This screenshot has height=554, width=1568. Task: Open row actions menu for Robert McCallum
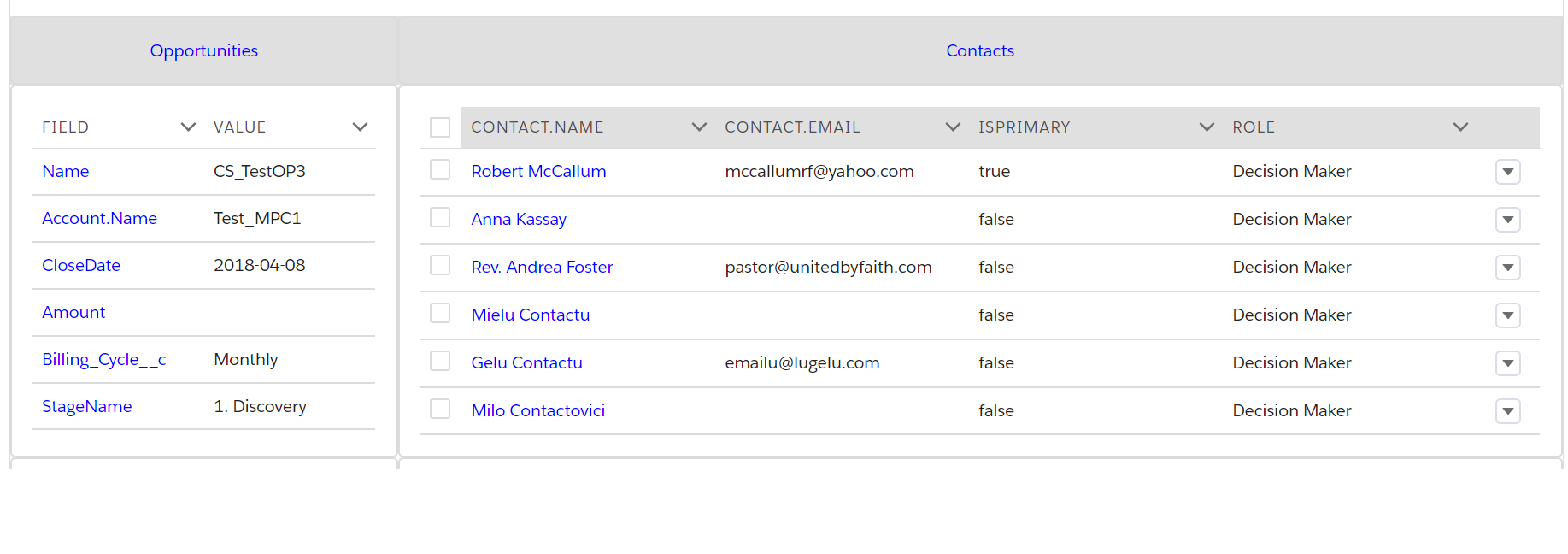point(1508,172)
